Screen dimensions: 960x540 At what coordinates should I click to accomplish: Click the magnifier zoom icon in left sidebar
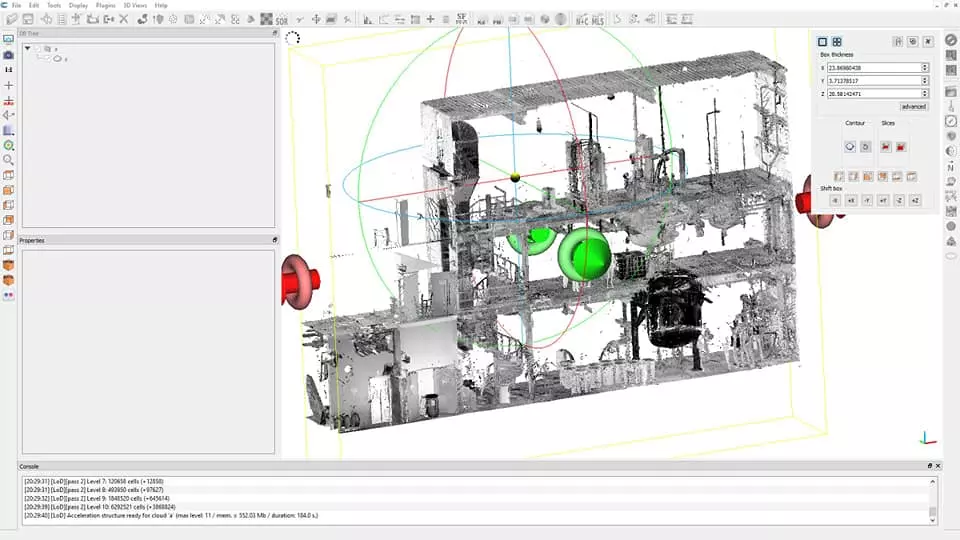(9, 160)
